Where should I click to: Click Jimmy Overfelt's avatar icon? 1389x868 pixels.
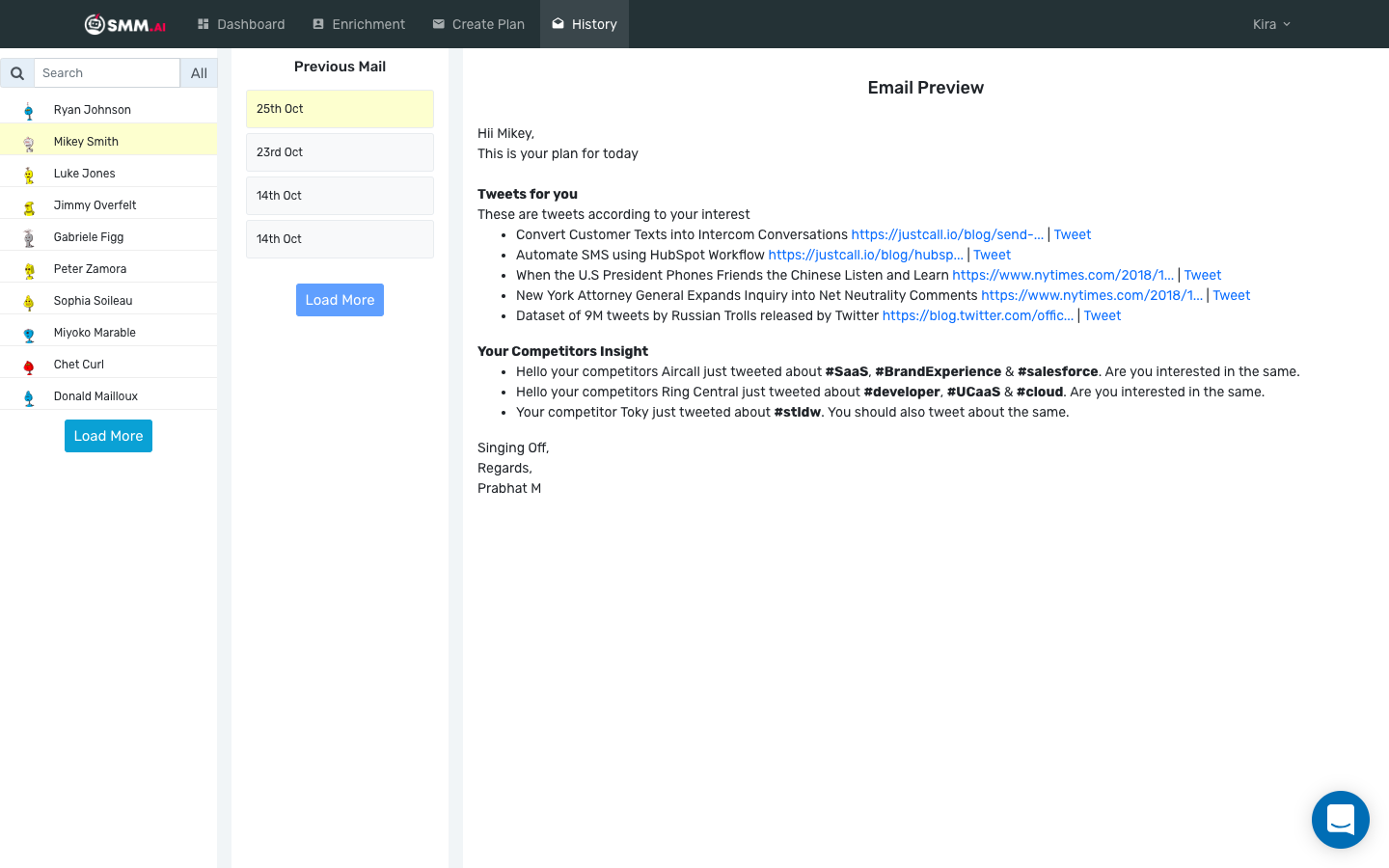29,206
